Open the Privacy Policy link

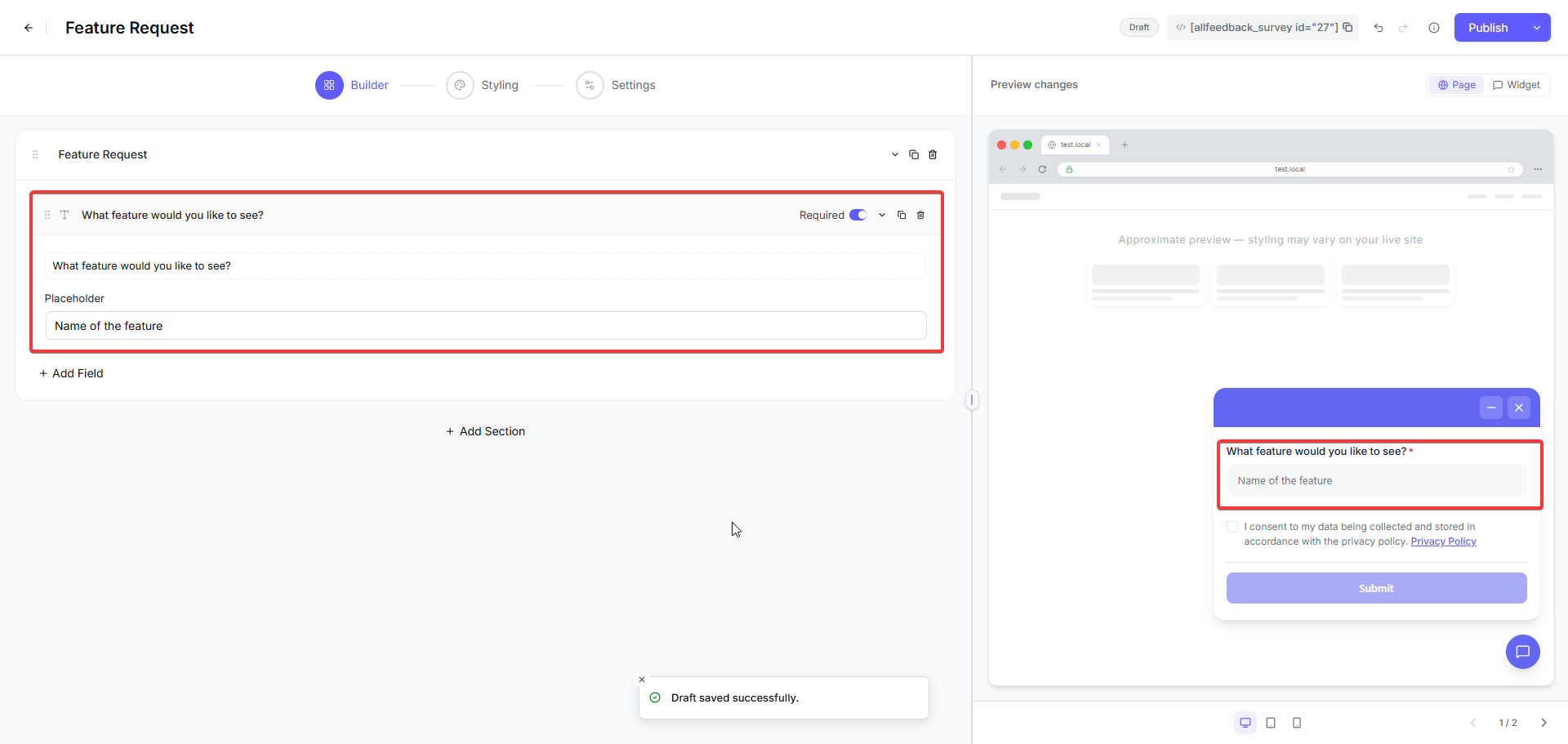pyautogui.click(x=1443, y=541)
